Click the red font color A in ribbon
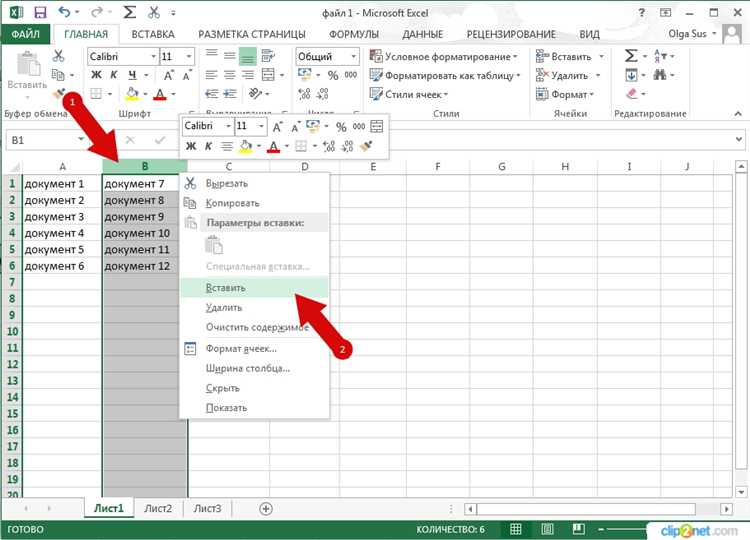The image size is (750, 540). pos(160,94)
